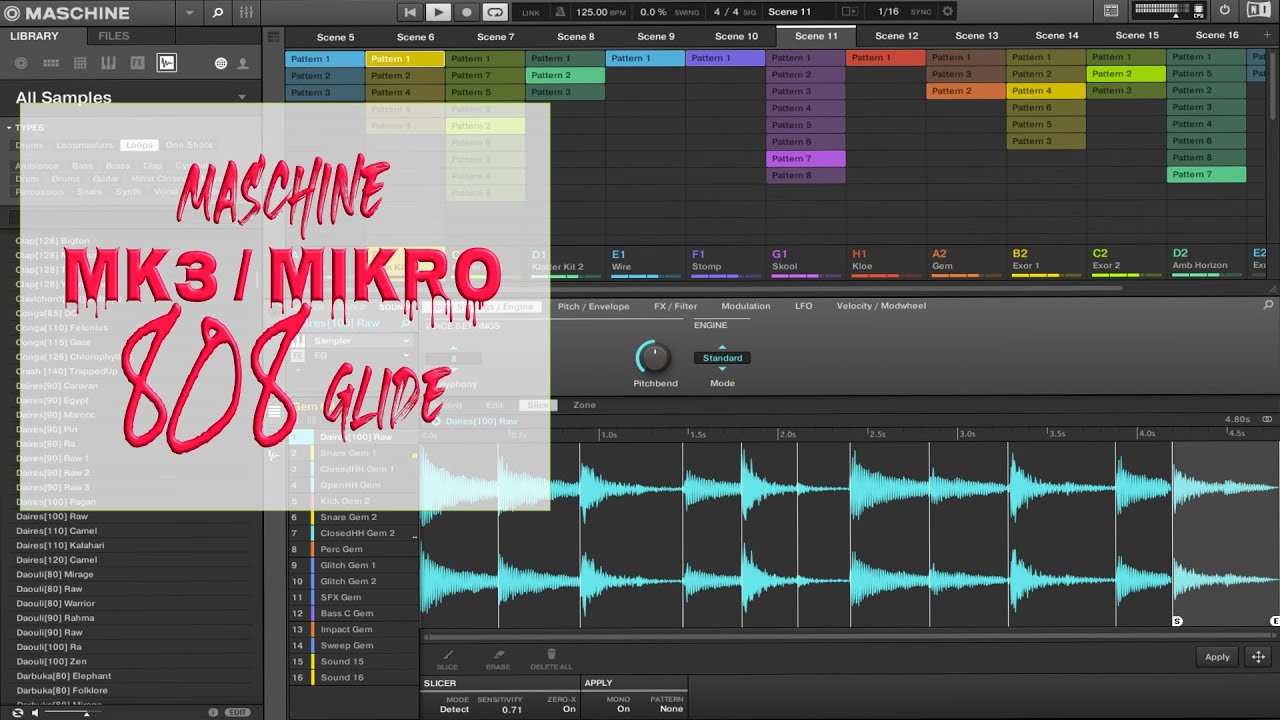Start playback with the Play button
This screenshot has width=1280, height=720.
click(x=438, y=12)
